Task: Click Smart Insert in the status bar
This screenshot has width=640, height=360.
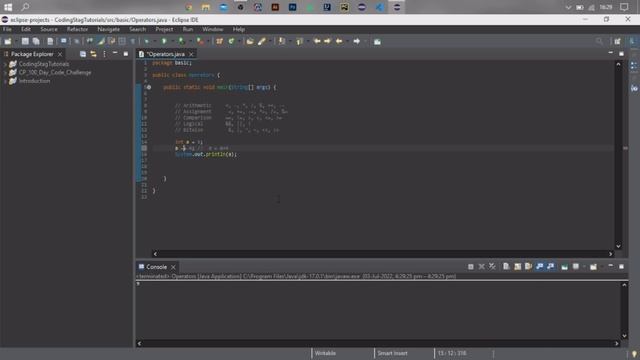Action: [392, 353]
